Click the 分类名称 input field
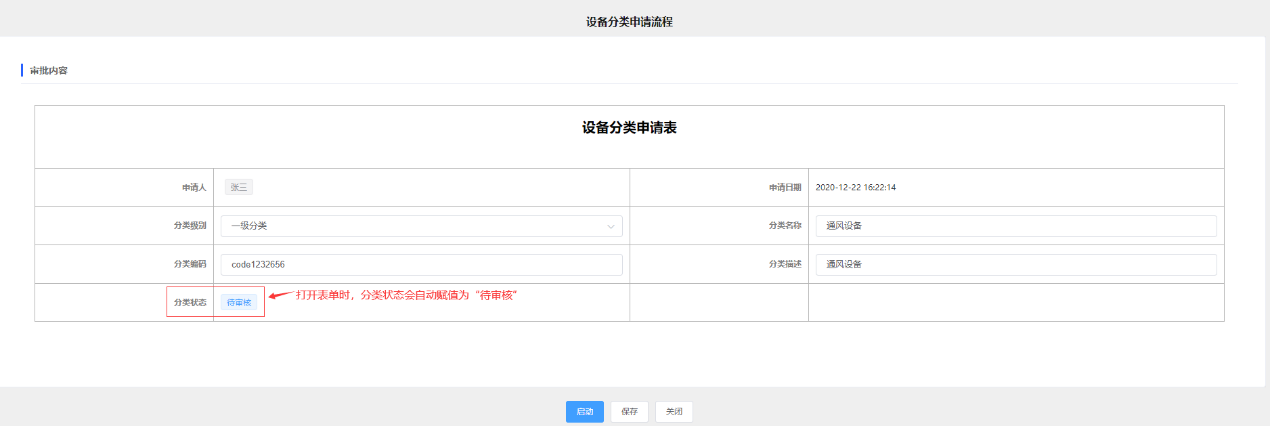1270x426 pixels. click(x=1016, y=226)
